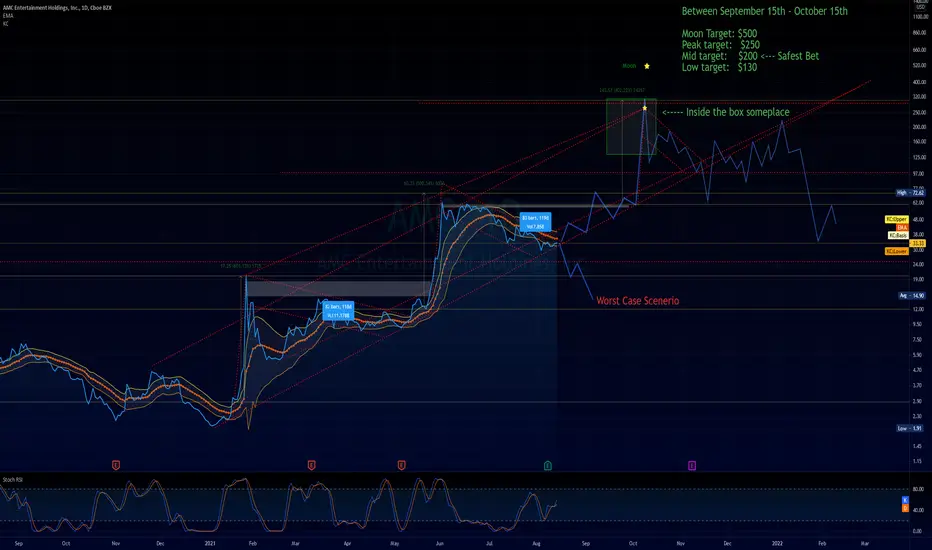The height and width of the screenshot is (550, 932).
Task: Click the Low 1.91 price label
Action: 911,428
